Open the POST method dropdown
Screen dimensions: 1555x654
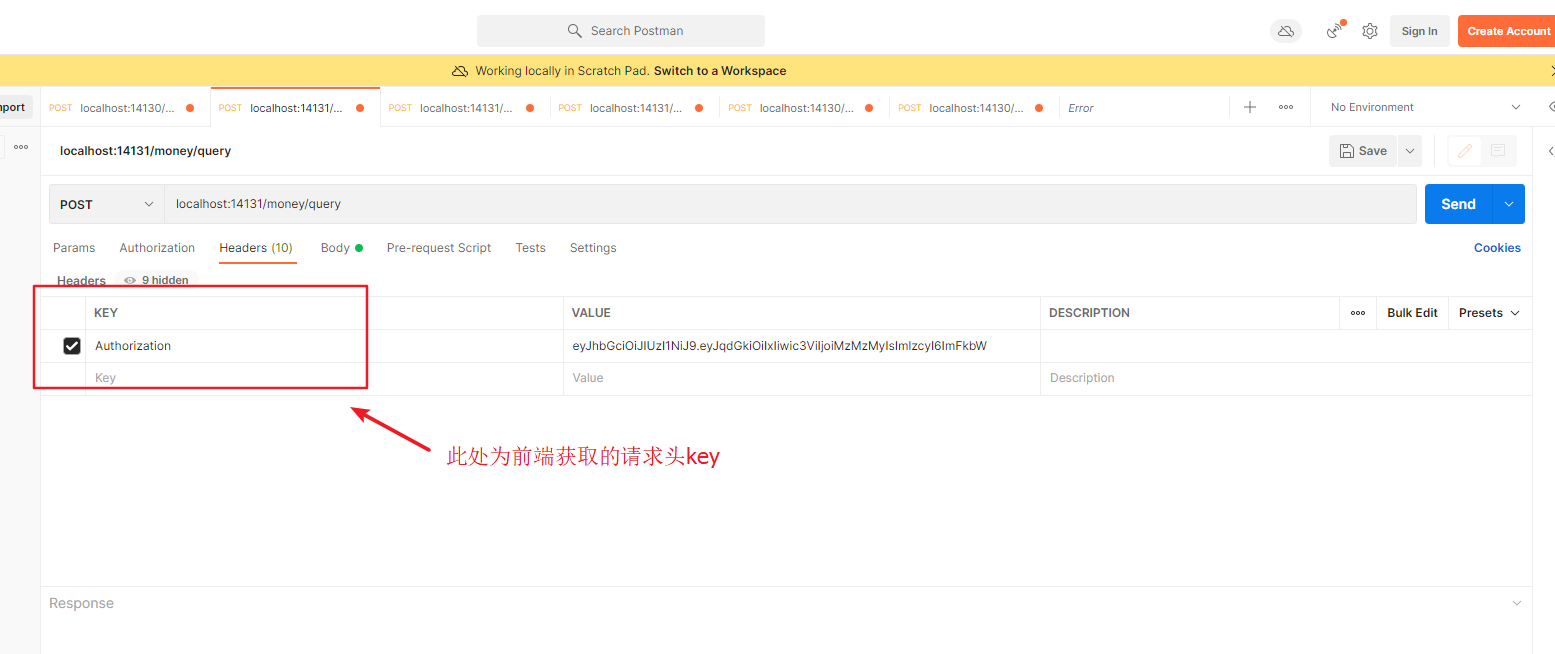pos(105,203)
